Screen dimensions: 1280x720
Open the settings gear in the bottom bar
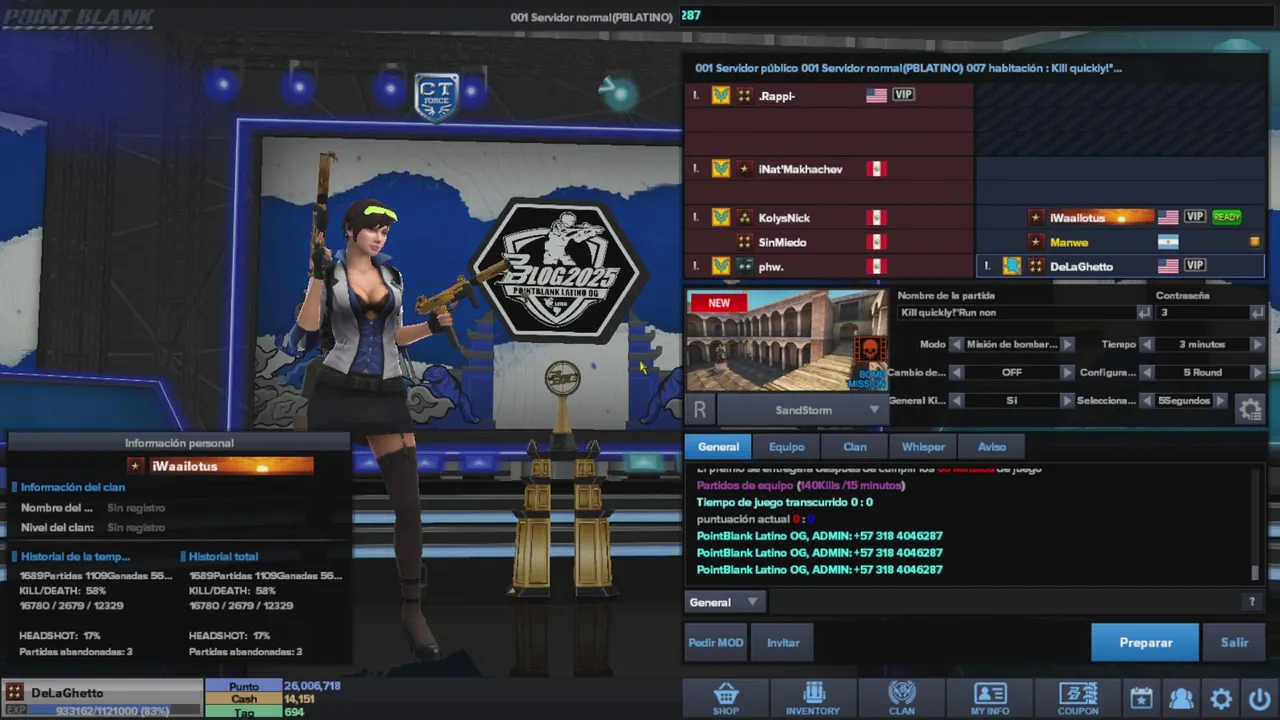(x=1221, y=698)
